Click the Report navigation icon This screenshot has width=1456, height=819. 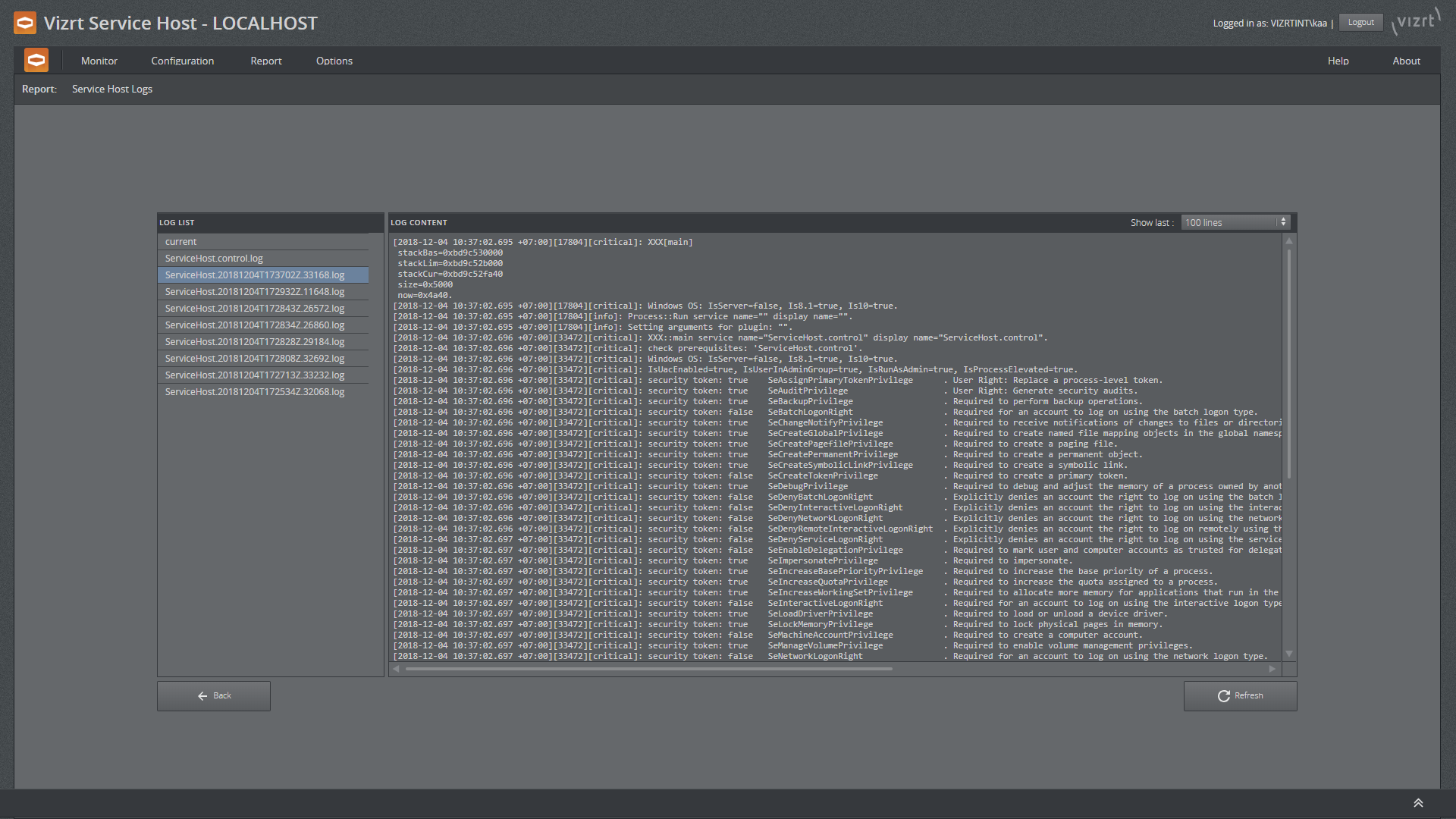[266, 60]
